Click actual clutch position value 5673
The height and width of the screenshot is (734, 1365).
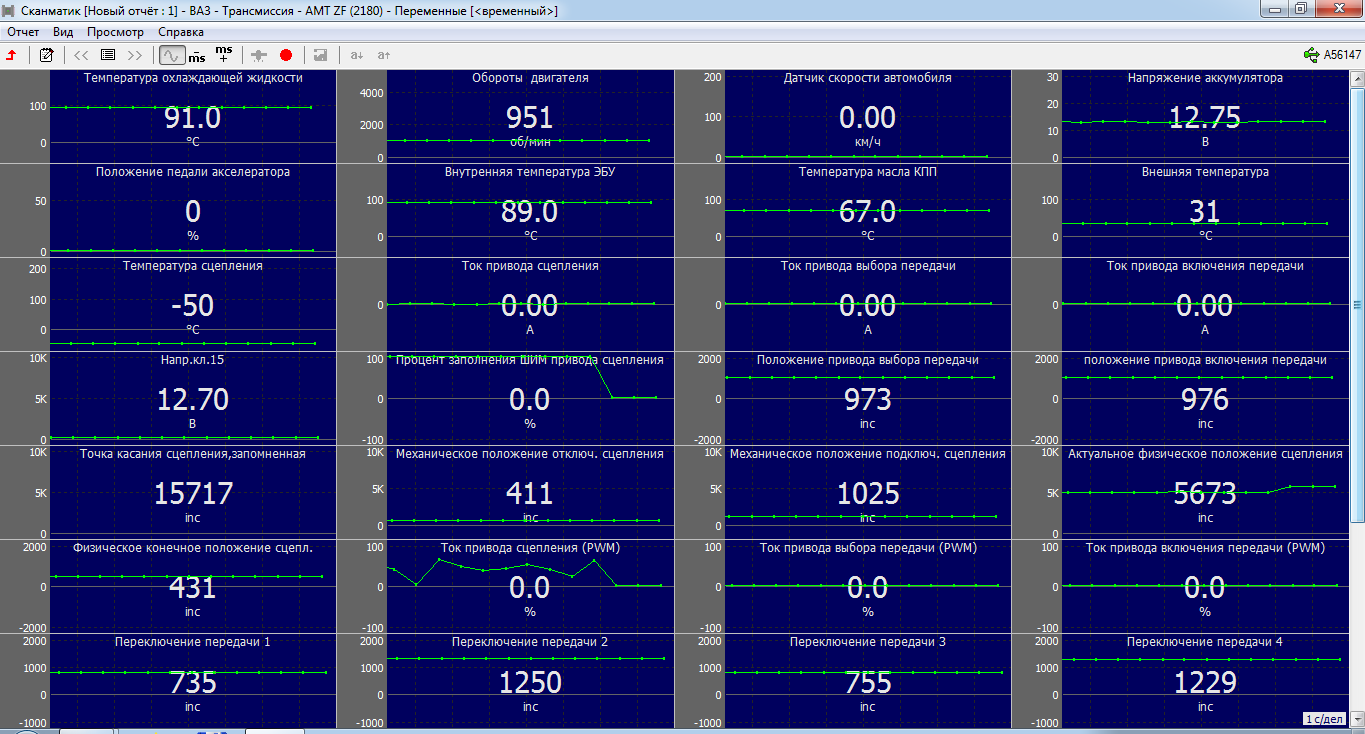(x=1205, y=494)
